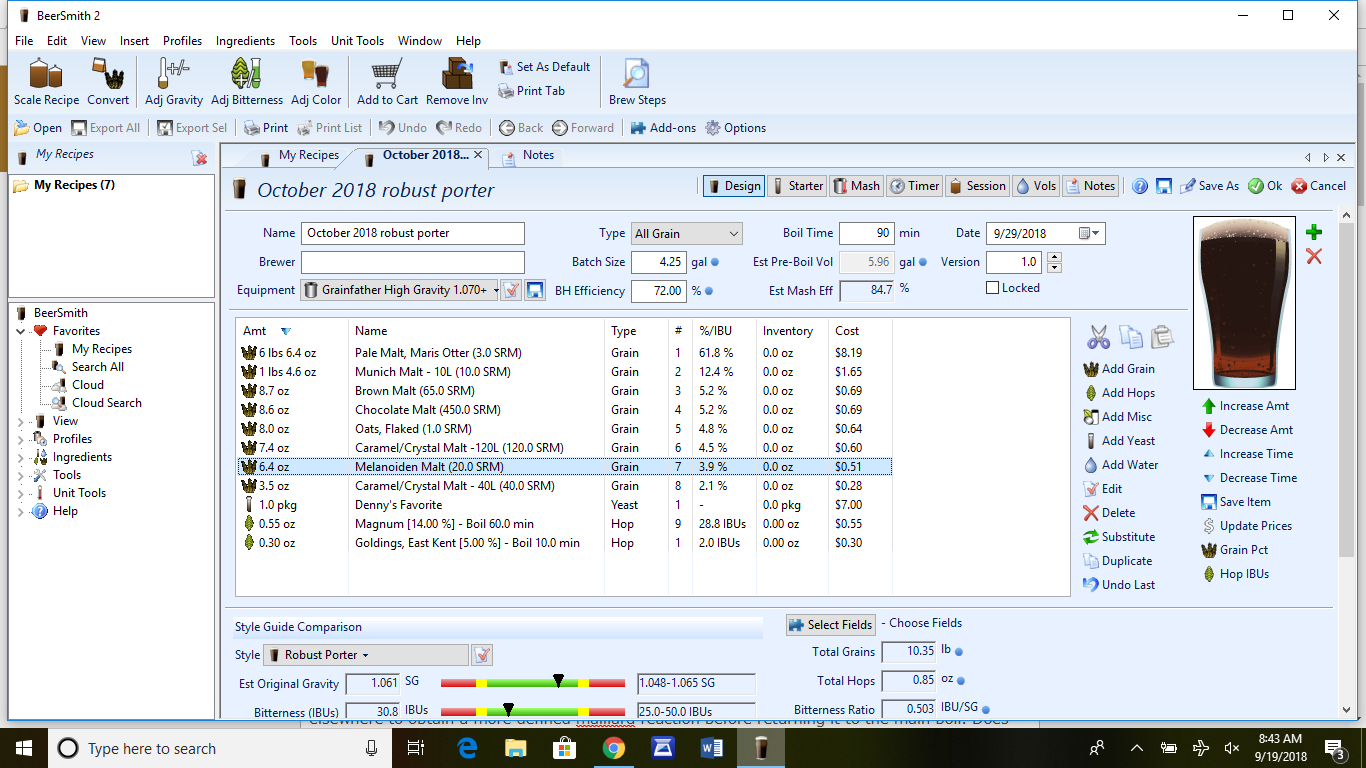This screenshot has width=1366, height=768.
Task: Expand the Profiles tree node
Action: tap(21, 439)
